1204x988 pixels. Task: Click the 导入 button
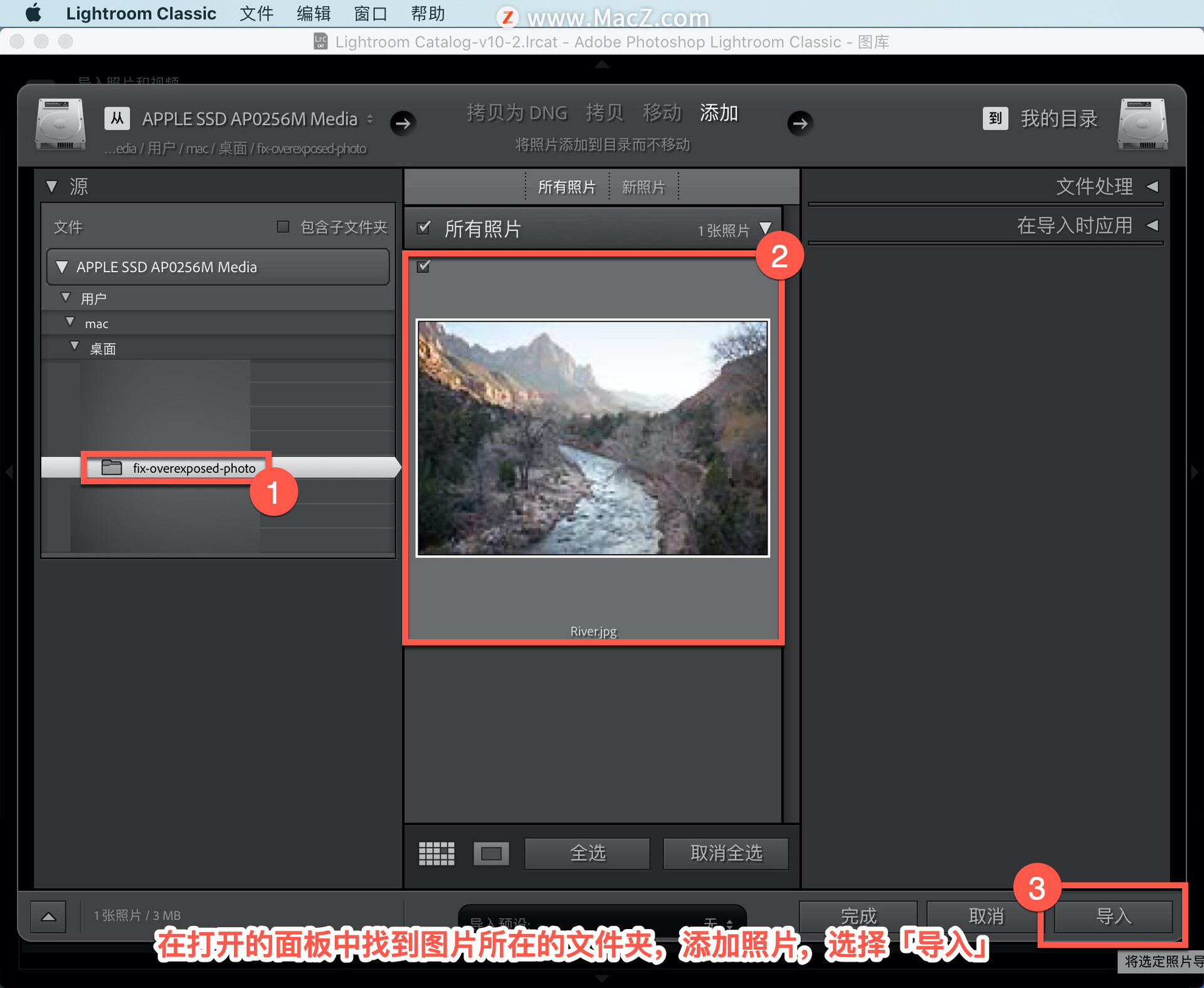1113,916
